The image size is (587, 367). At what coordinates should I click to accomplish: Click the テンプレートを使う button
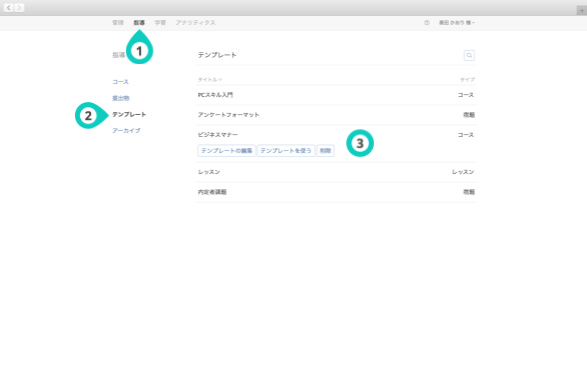[x=286, y=151]
